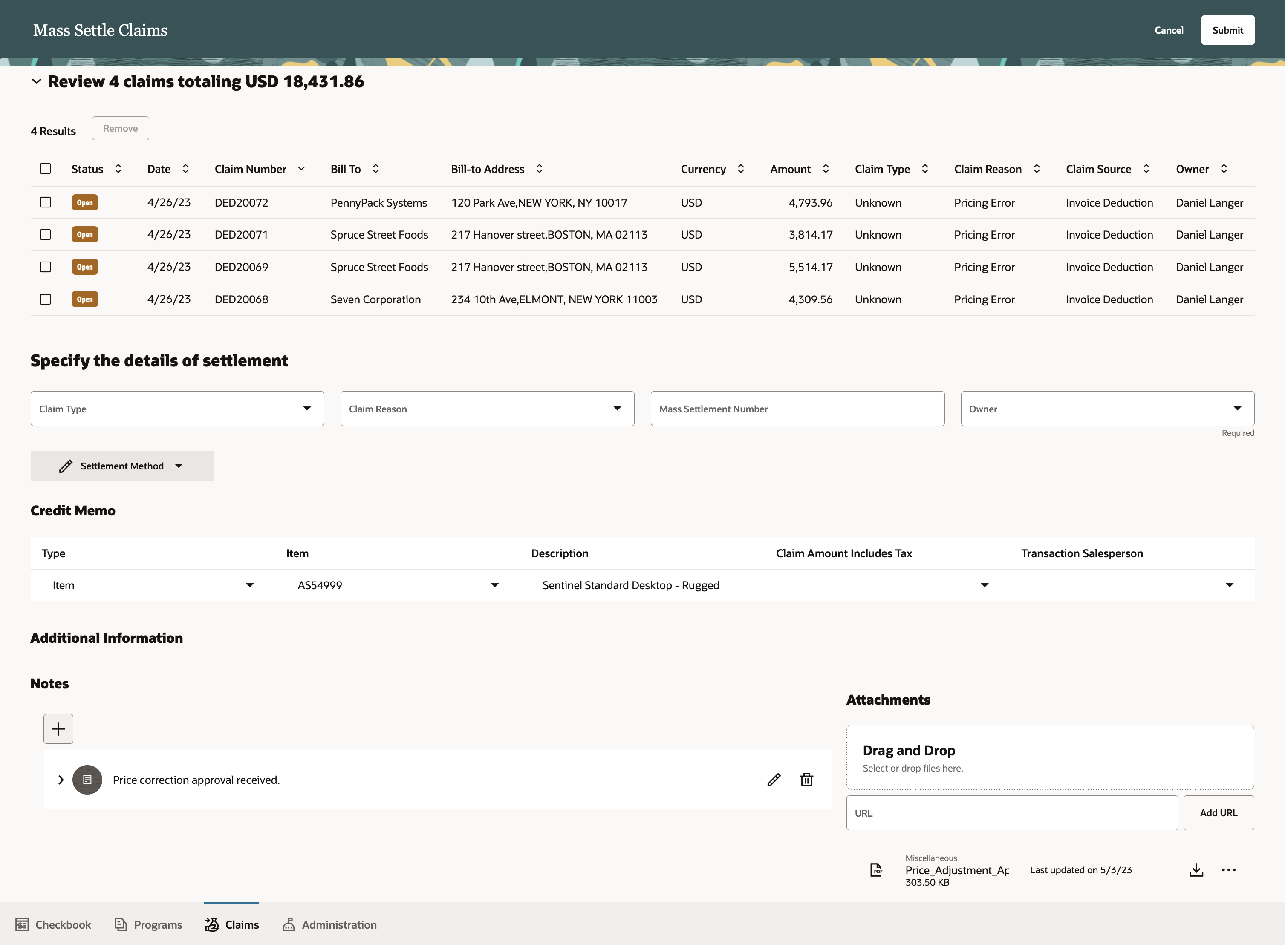The width and height of the screenshot is (1288, 950).
Task: Submit the mass settlement
Action: [x=1227, y=30]
